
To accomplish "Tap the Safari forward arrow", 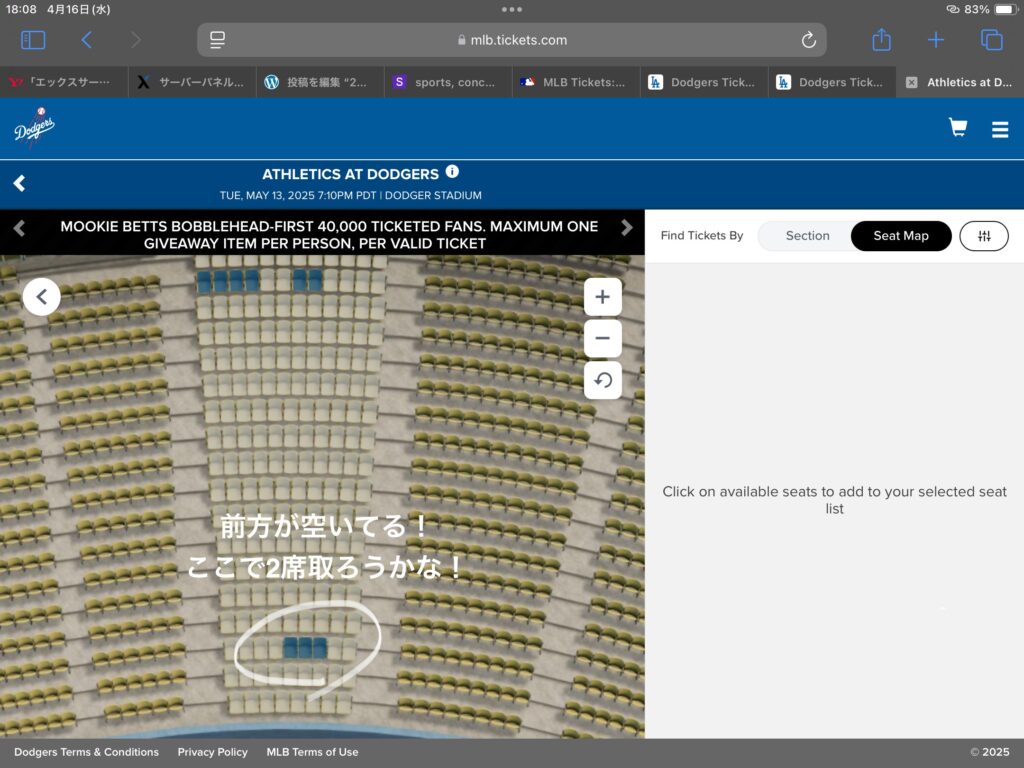I will click(136, 40).
